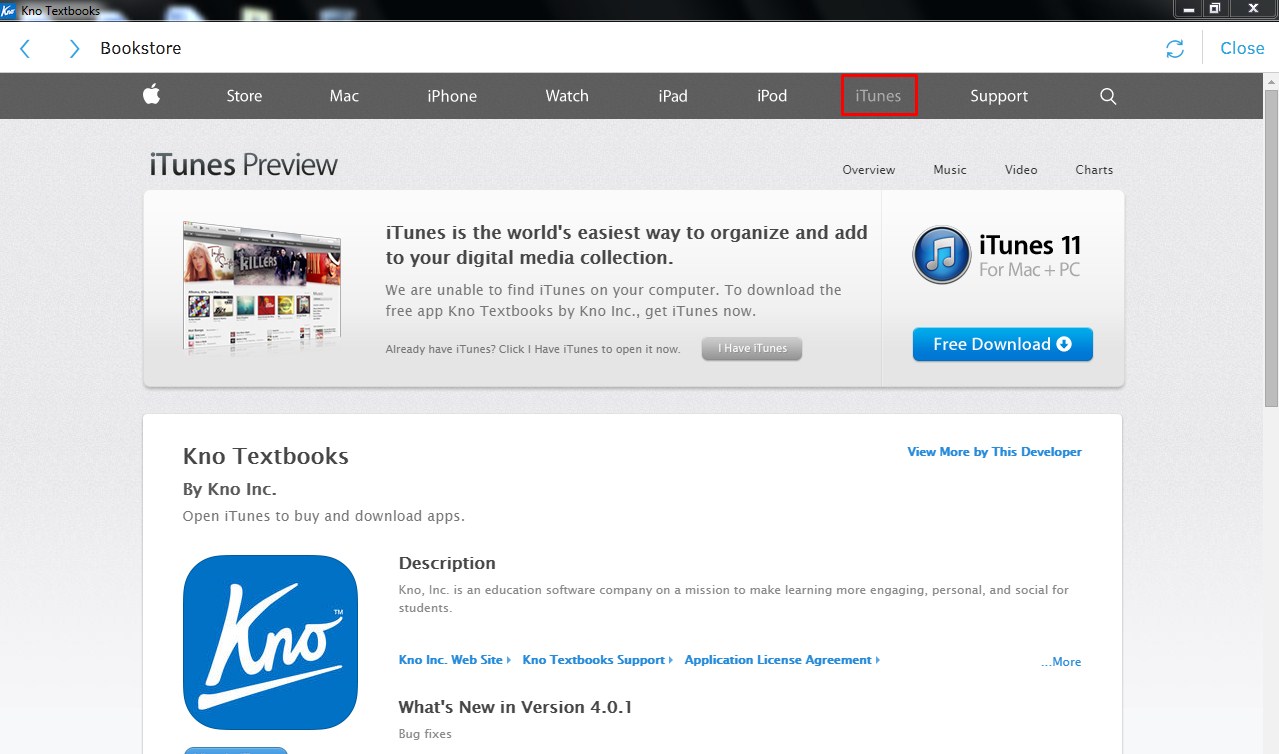Click the blue iTunes 11 music note icon
This screenshot has height=754, width=1279.
(x=941, y=255)
